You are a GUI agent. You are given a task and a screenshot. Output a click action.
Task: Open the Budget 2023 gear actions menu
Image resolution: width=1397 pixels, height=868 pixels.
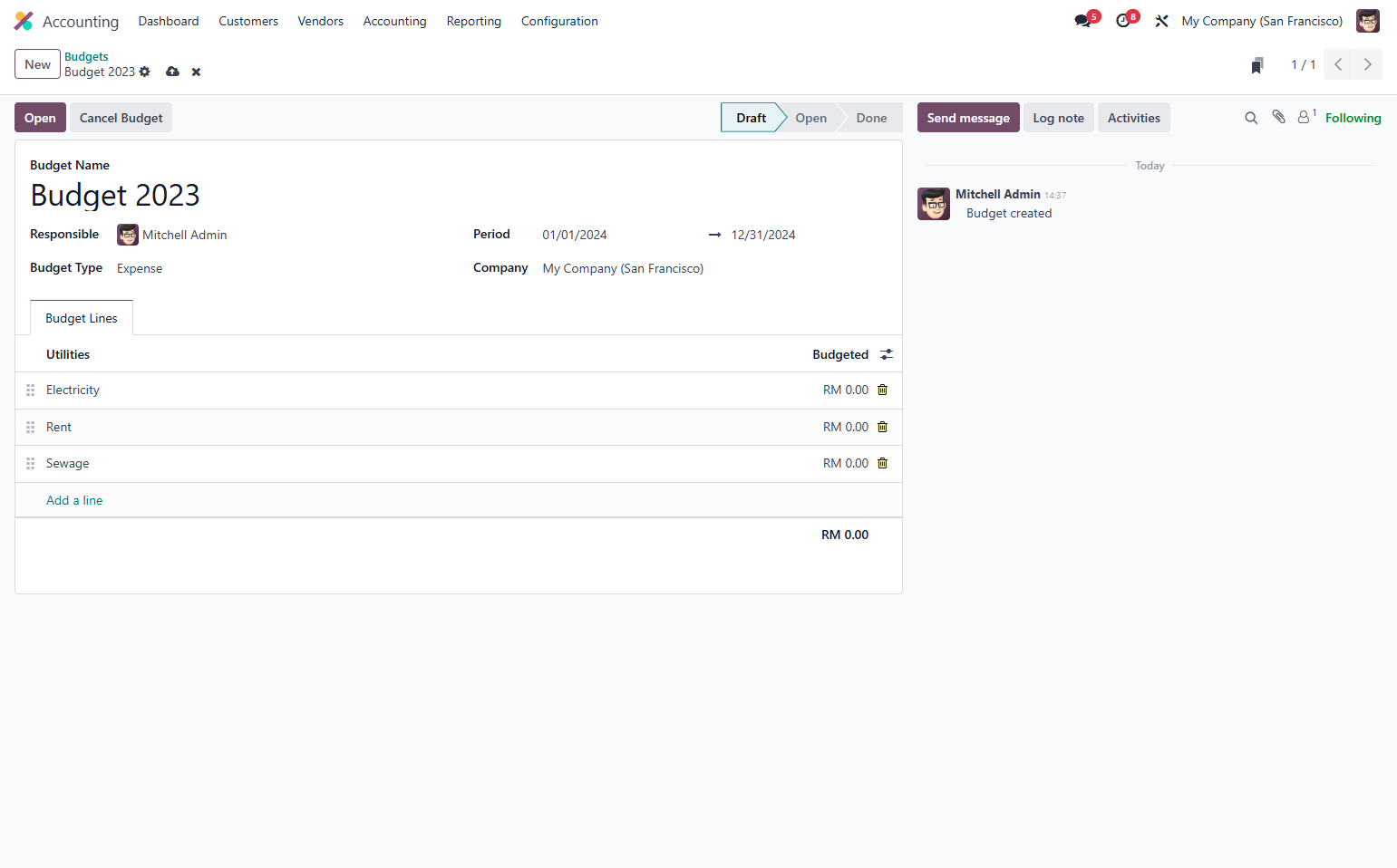[145, 72]
